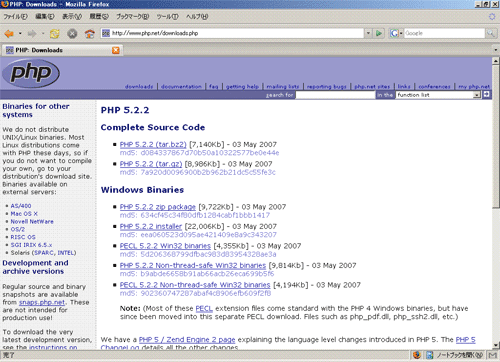Click the URL address bar field
Viewport: 500px width, 362px height.
pos(233,33)
